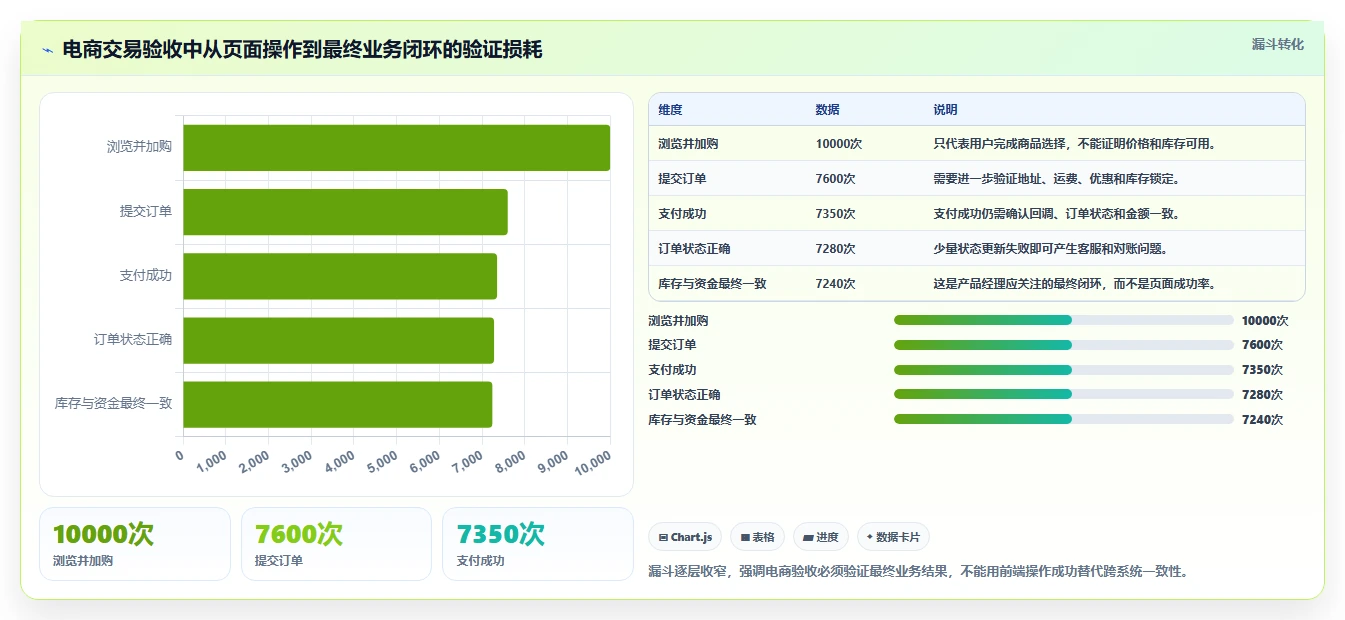Click the 订单状态正确 label on the chart axis
The image size is (1345, 620).
(133, 340)
